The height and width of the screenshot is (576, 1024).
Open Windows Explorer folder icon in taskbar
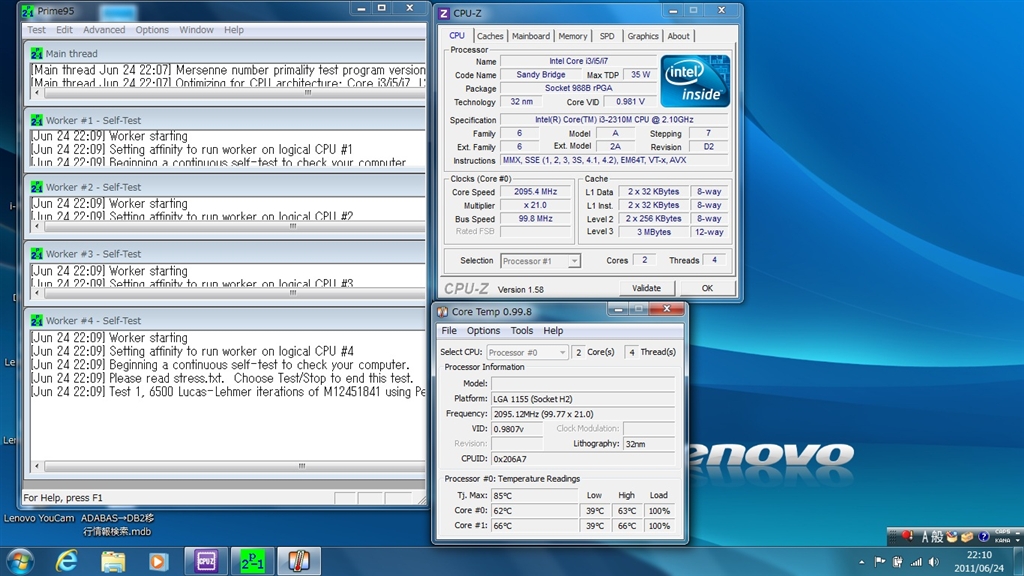click(x=113, y=560)
